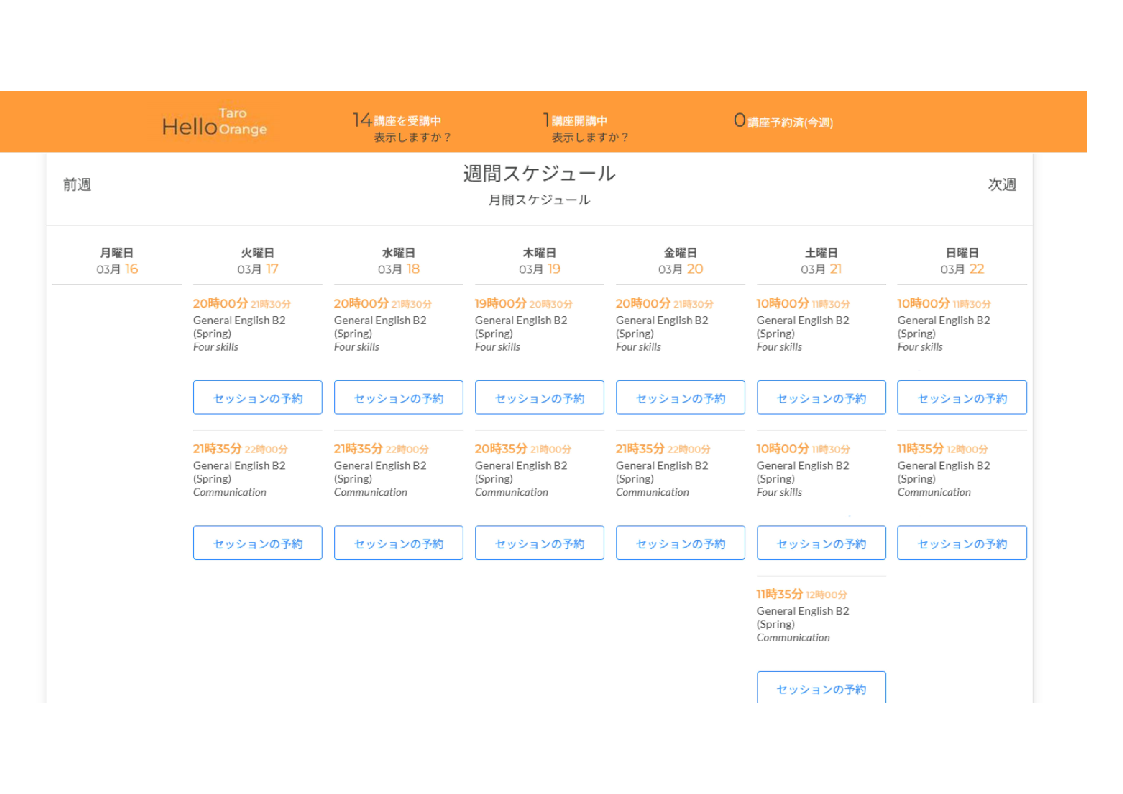Show the 1 course being taught

590,137
